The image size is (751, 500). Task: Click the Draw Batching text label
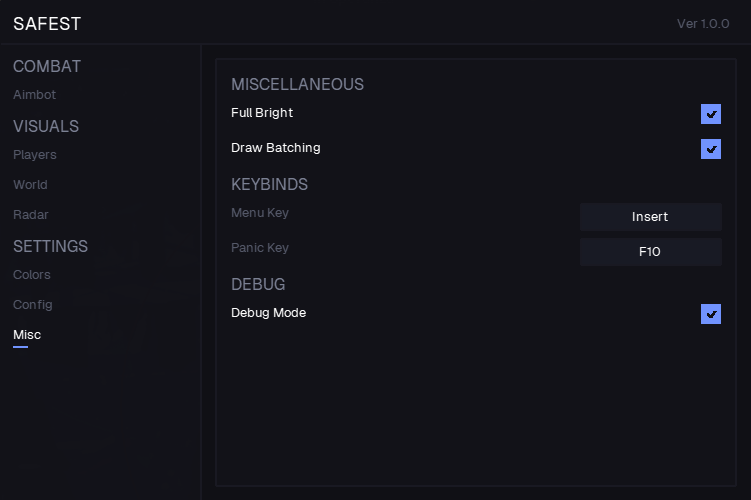click(276, 148)
